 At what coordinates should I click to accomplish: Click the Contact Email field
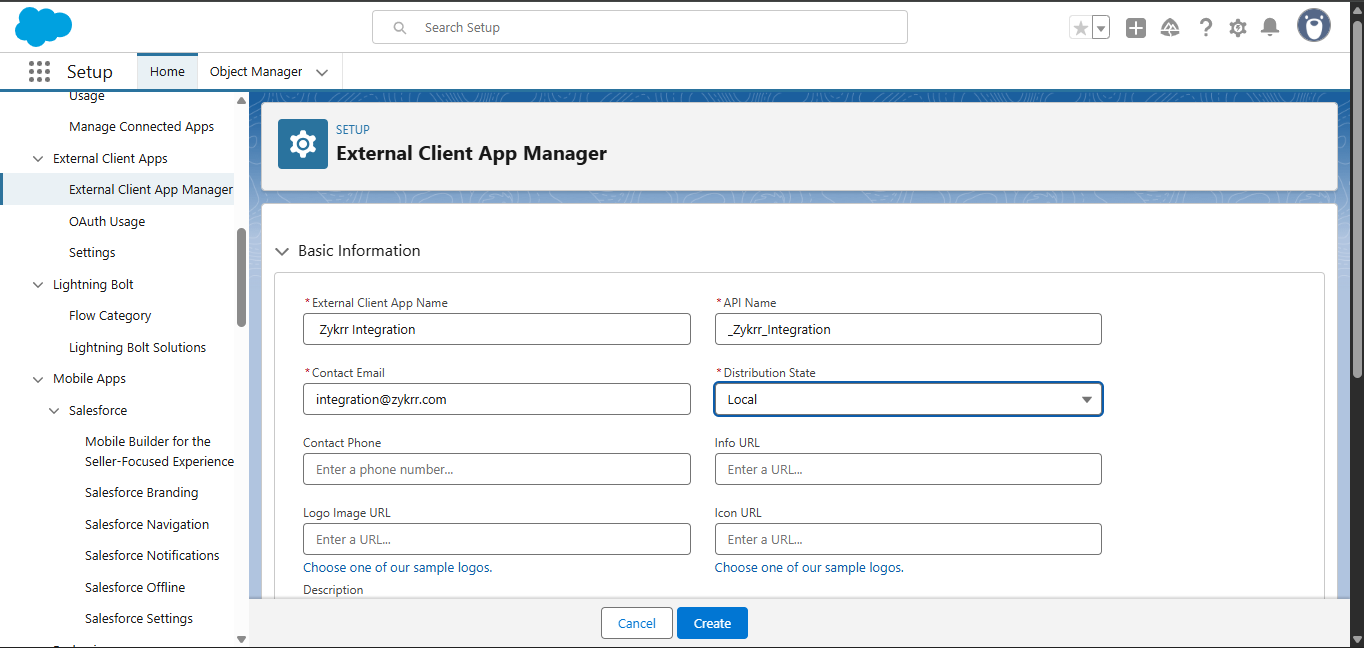(x=497, y=399)
